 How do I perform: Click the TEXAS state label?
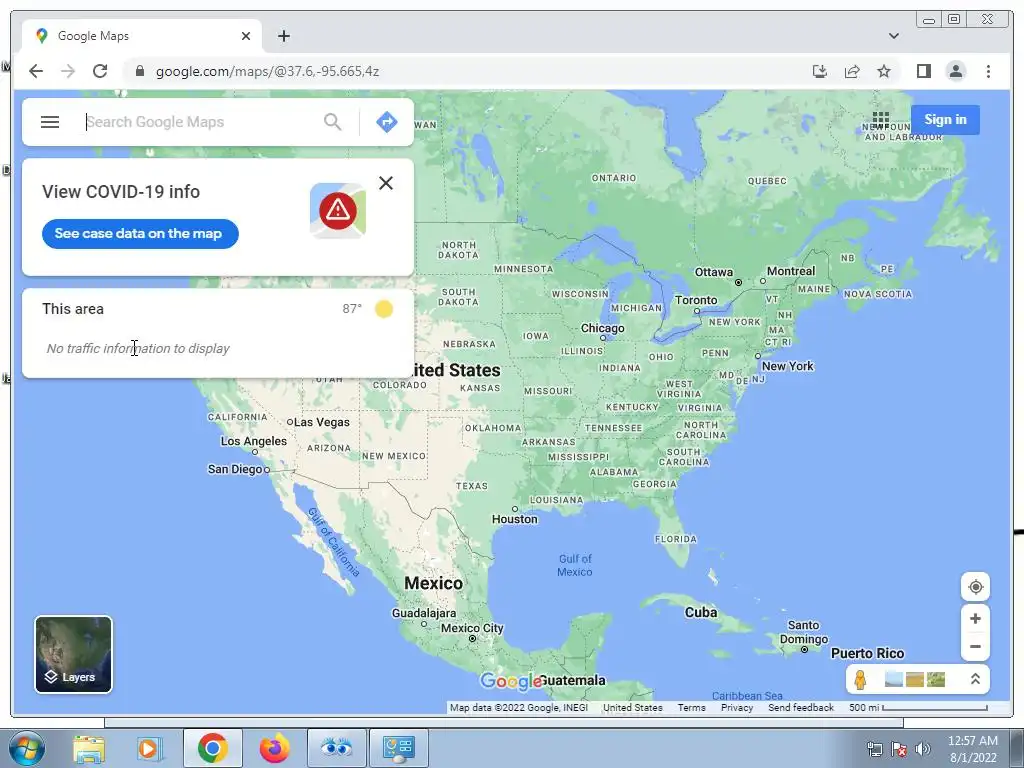coord(472,486)
